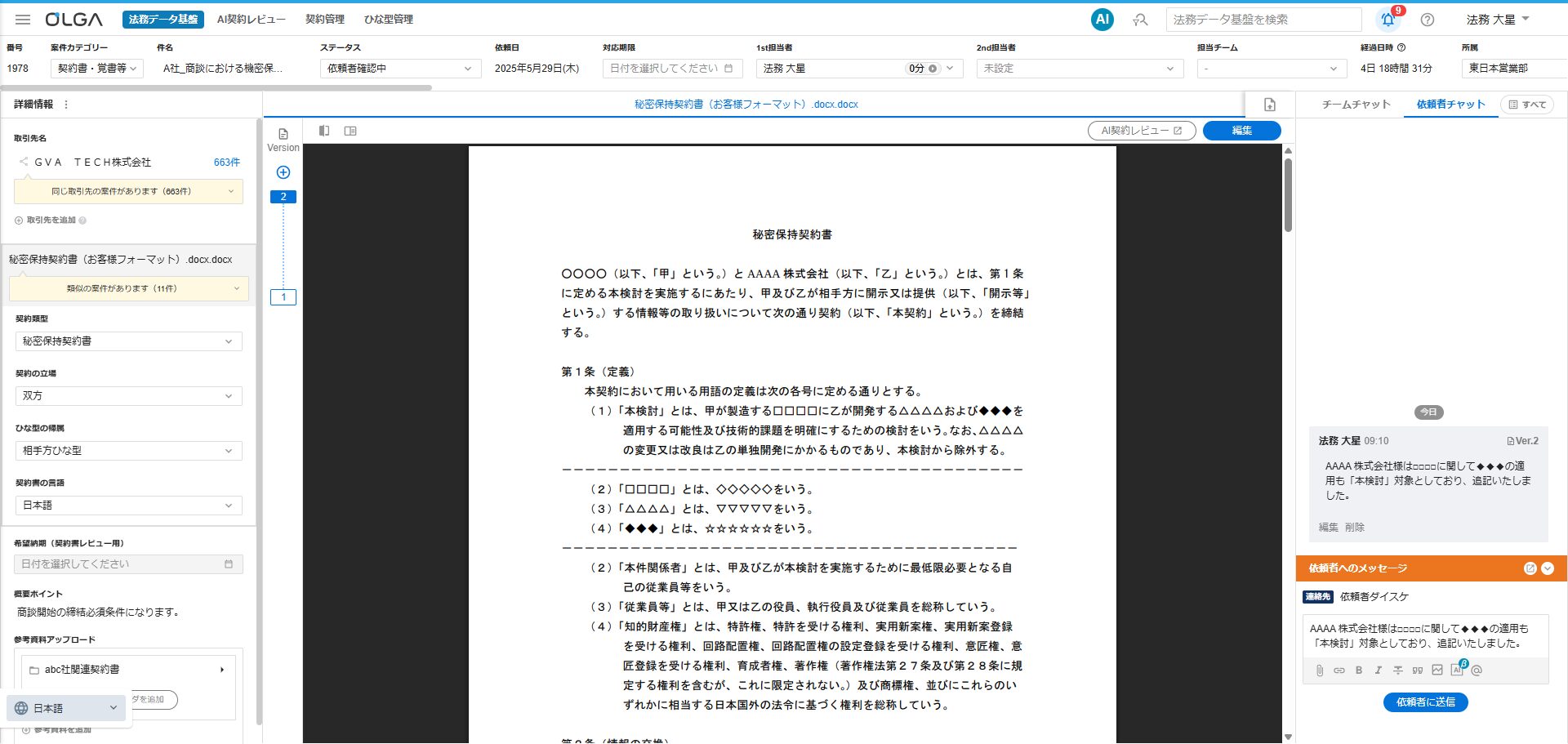Screen dimensions: 1568x744
Task: Click the blue 編集 button
Action: [1242, 131]
